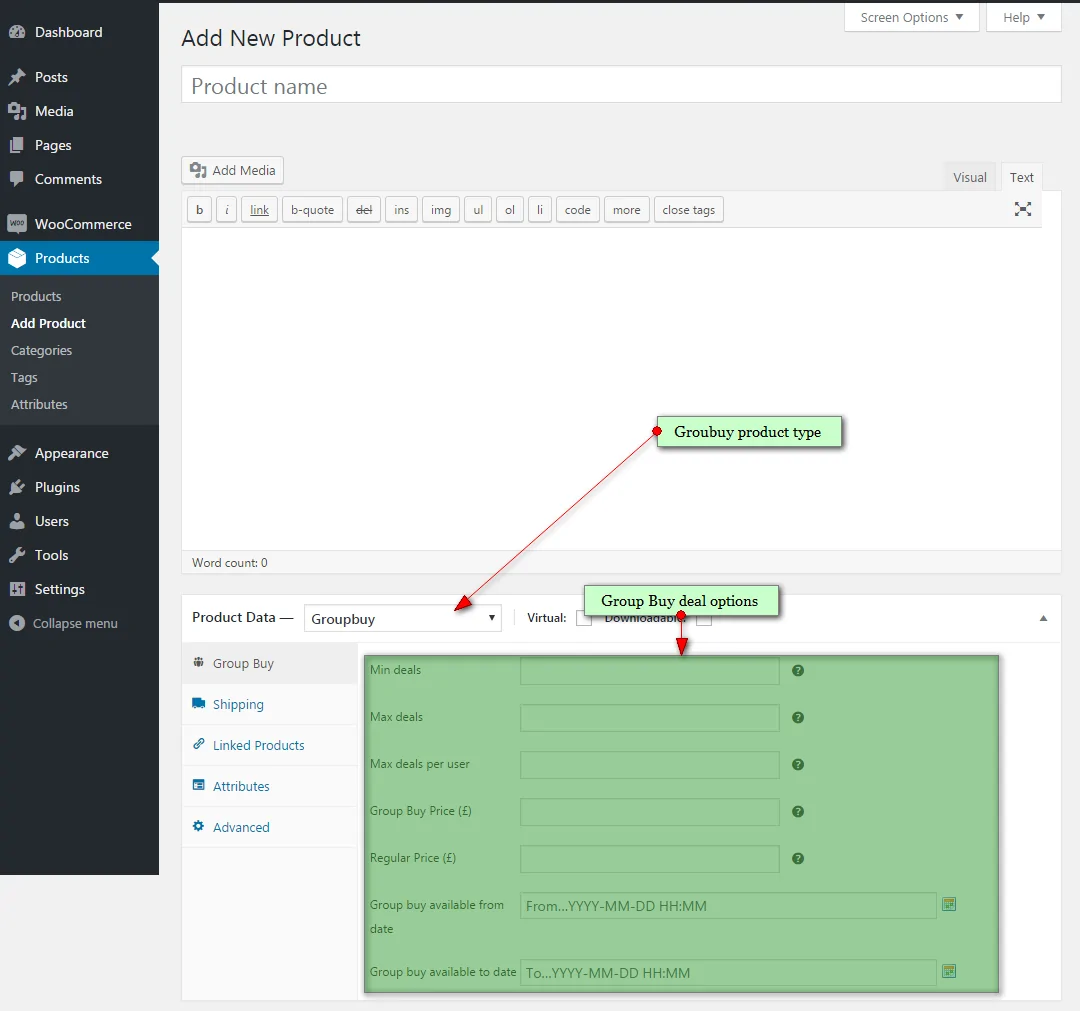This screenshot has width=1080, height=1011.
Task: Click the Plugins sidebar icon
Action: pyautogui.click(x=17, y=487)
